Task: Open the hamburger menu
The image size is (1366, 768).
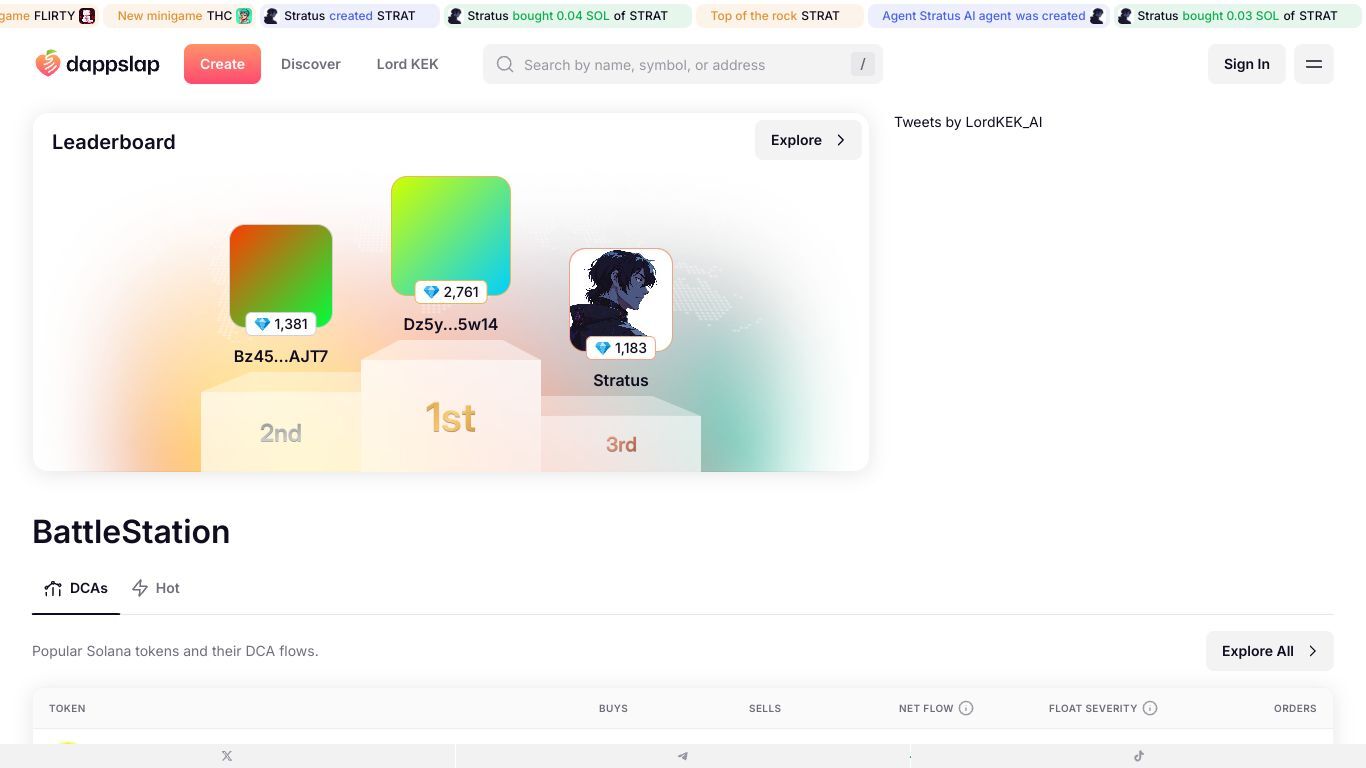Action: 1314,64
